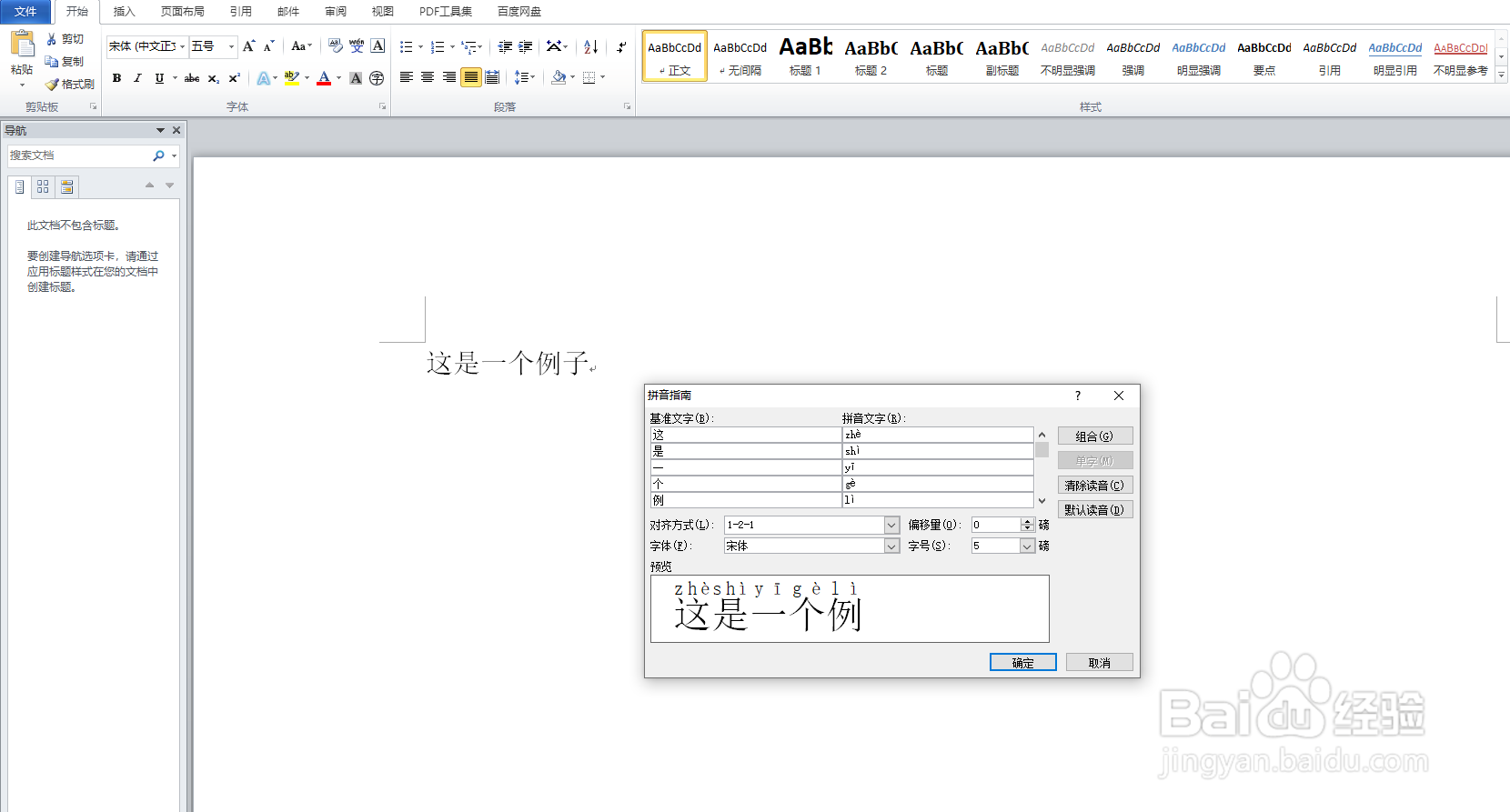Click 清除读音 button
The width and height of the screenshot is (1510, 812).
(1095, 485)
